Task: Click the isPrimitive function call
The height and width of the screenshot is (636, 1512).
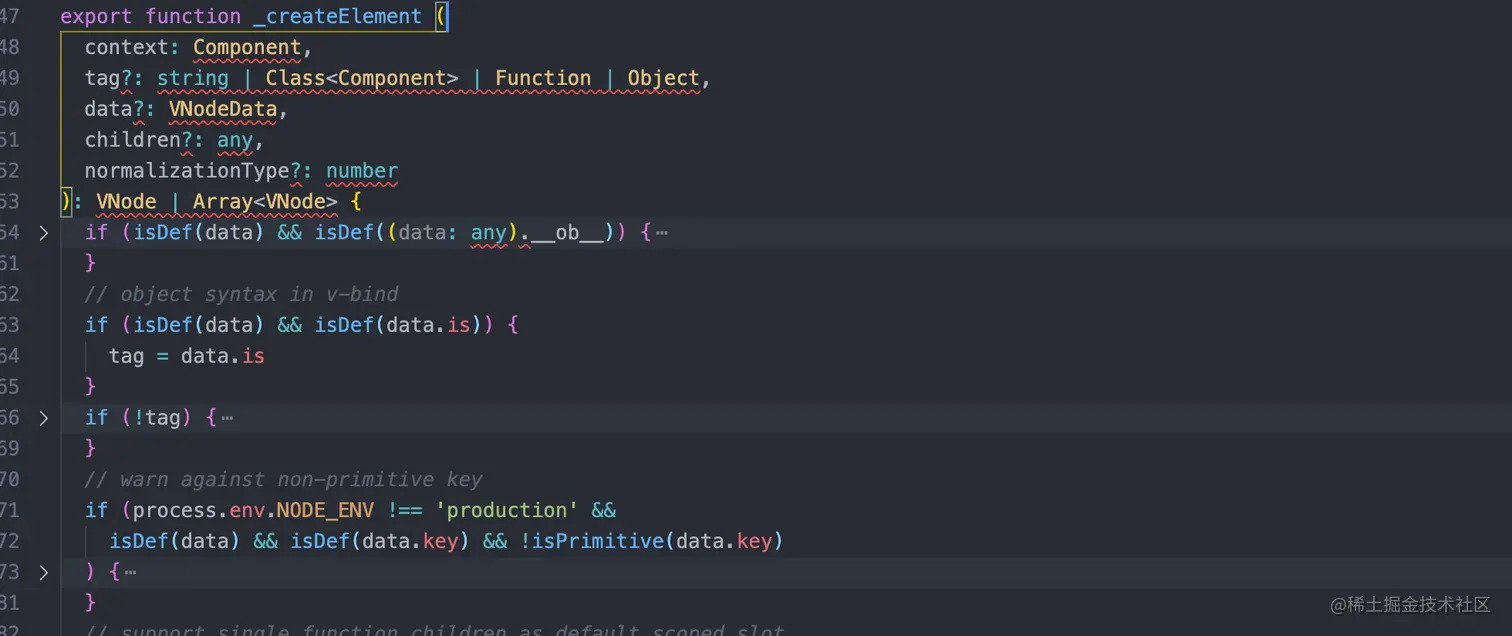Action: tap(601, 541)
